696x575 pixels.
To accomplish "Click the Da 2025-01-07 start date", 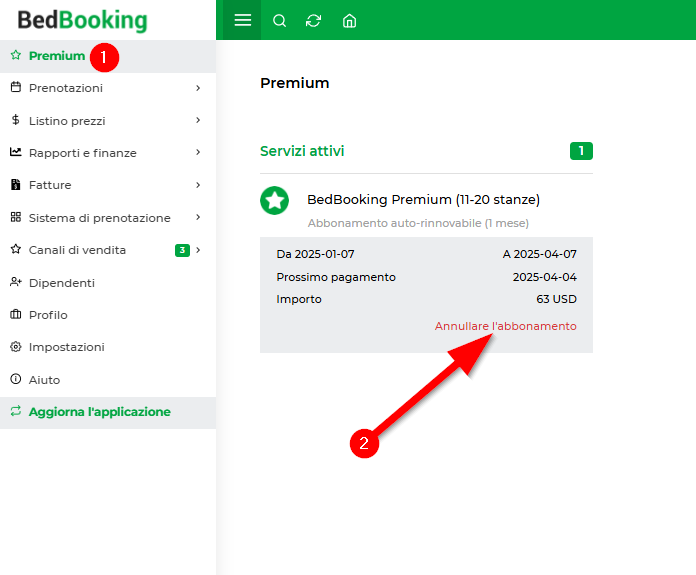I will 315,254.
